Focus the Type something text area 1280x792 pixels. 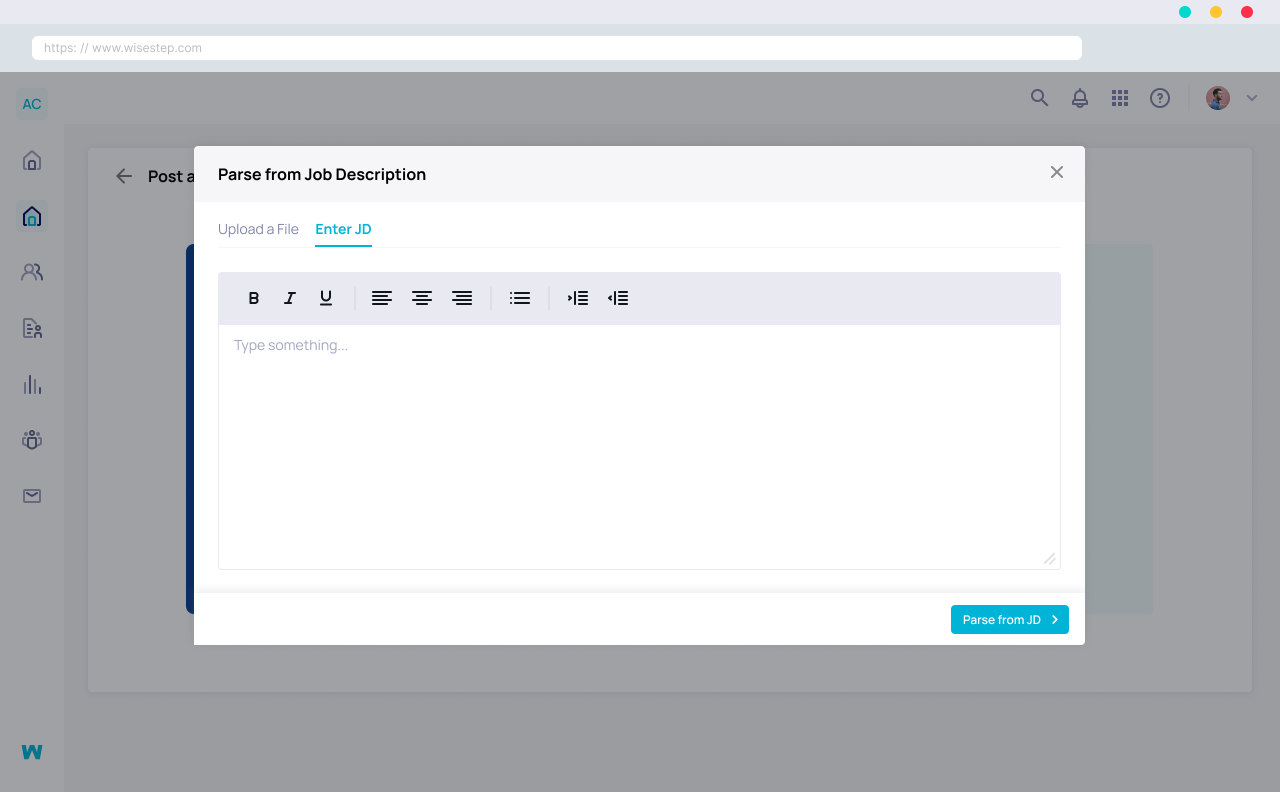(639, 447)
